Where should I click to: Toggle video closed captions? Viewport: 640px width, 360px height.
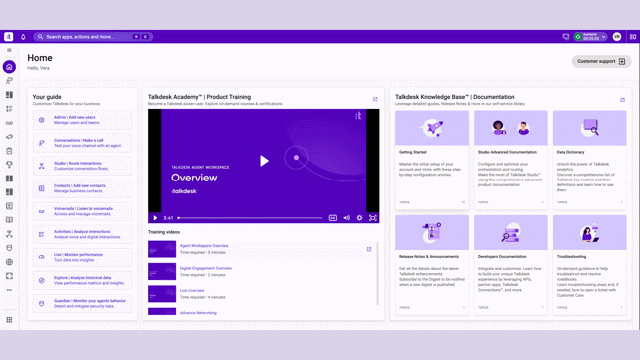pyautogui.click(x=333, y=218)
